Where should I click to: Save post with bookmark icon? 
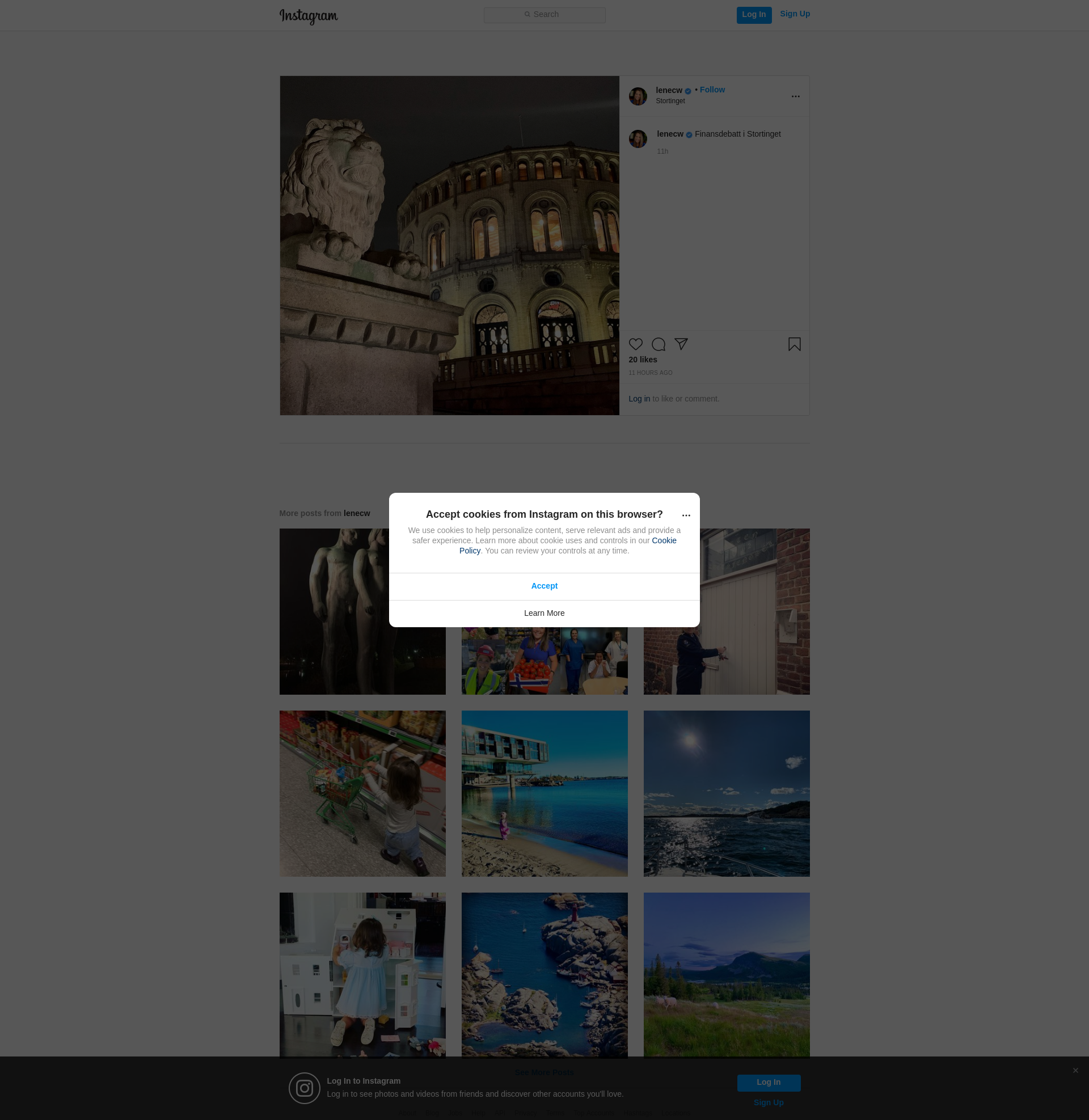(794, 344)
